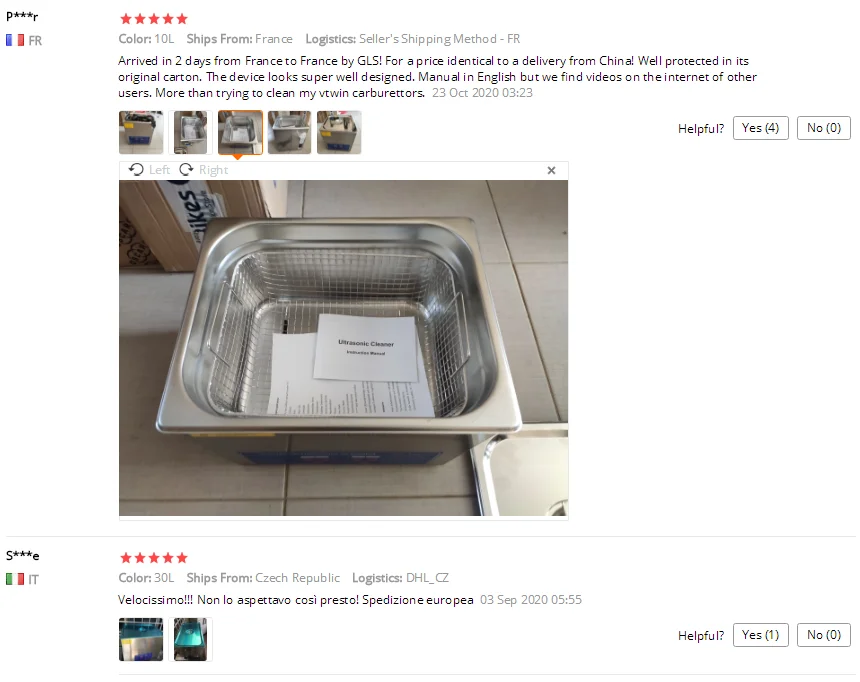The height and width of the screenshot is (682, 860).
Task: Close the enlarged photo viewer
Action: coord(551,171)
